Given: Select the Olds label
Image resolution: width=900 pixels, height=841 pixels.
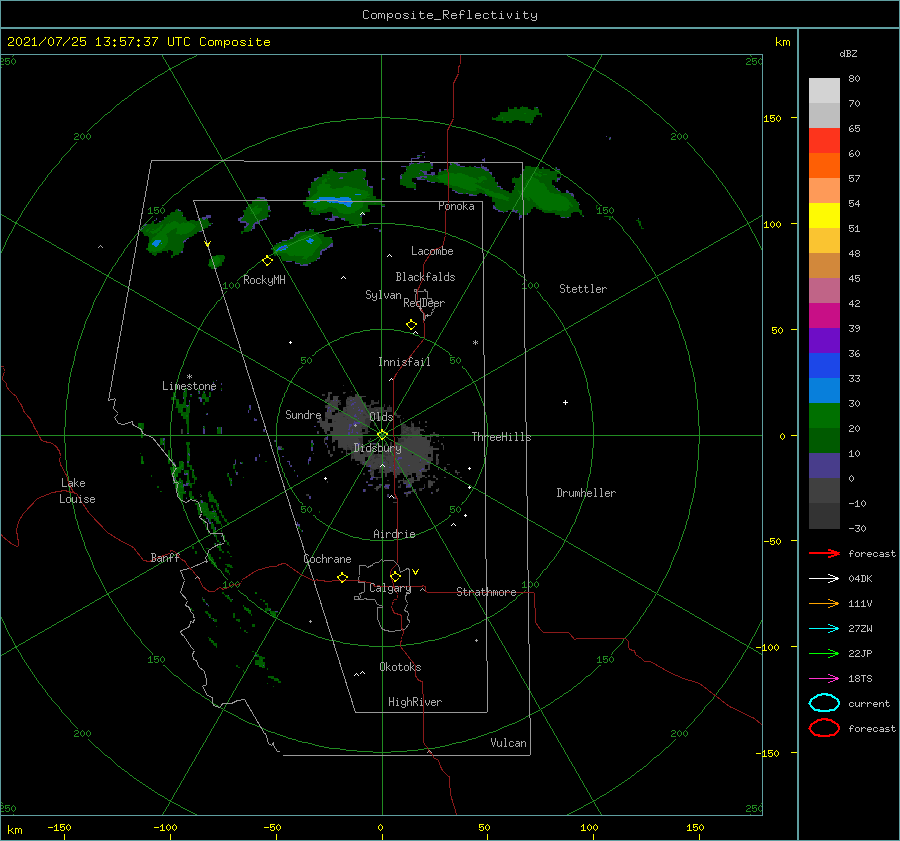Looking at the screenshot, I should click(381, 417).
